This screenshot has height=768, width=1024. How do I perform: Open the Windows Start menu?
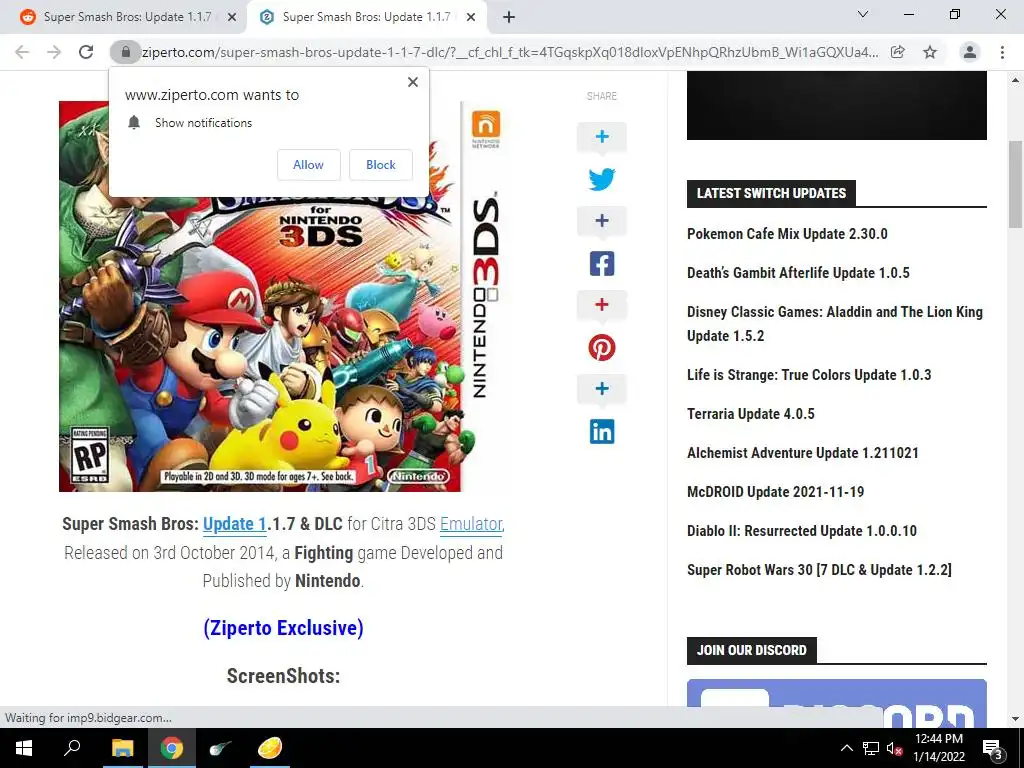[24, 748]
